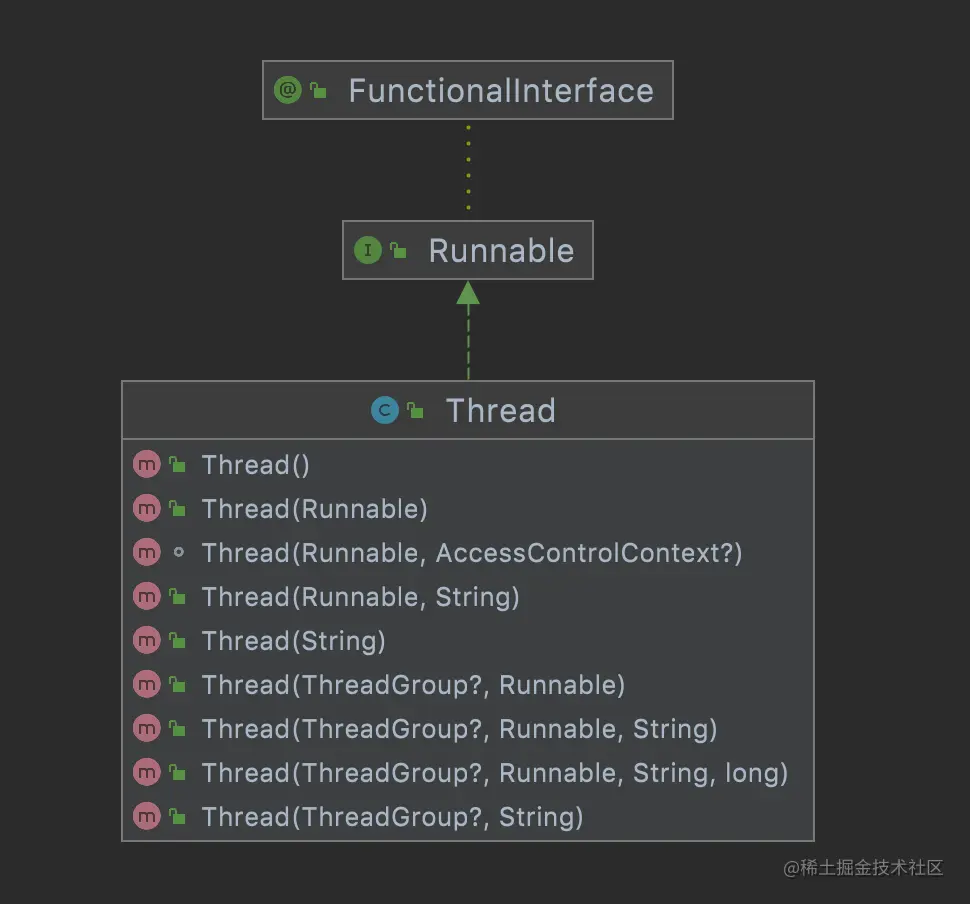This screenshot has width=970, height=904.
Task: Select the Thread(Runnable, String) constructor entry
Action: point(360,597)
